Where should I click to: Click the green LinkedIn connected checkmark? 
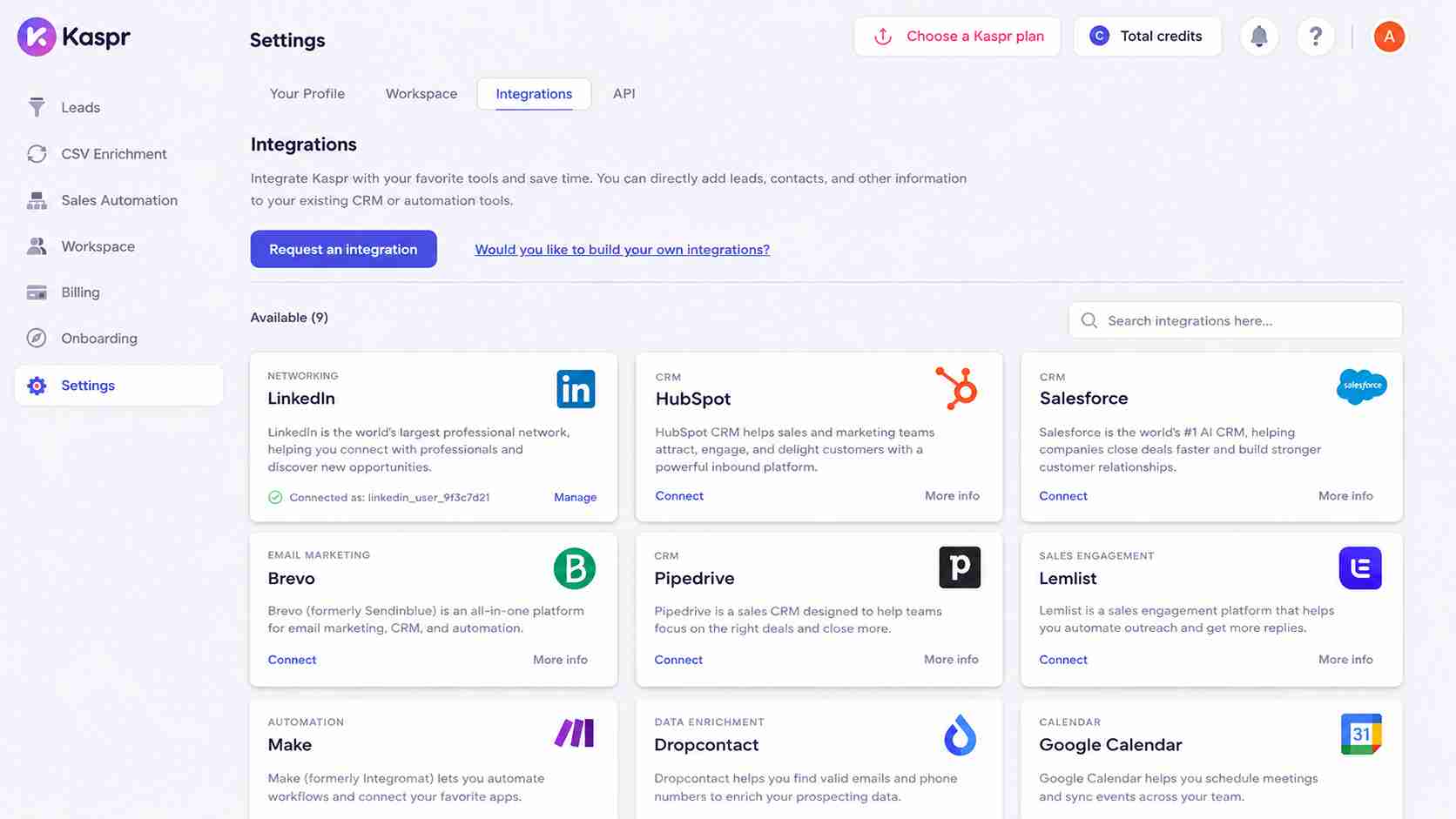click(x=275, y=498)
